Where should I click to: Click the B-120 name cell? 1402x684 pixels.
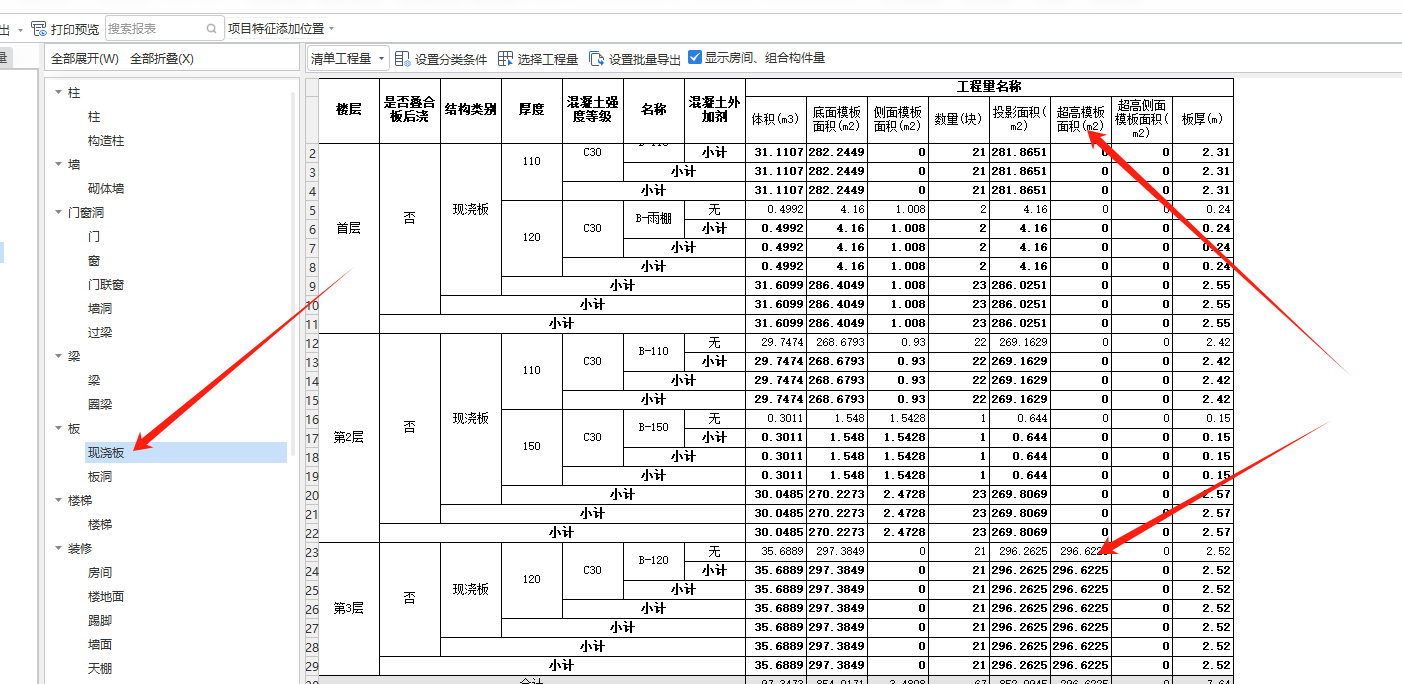click(654, 560)
